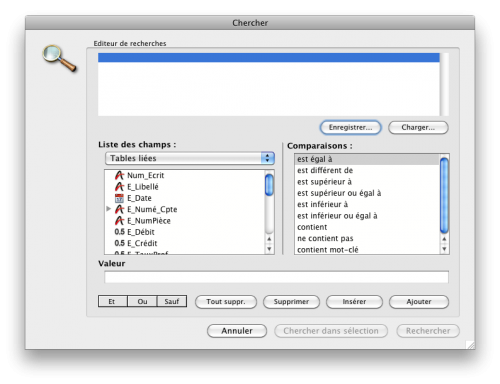Select the field E_Date
Screen dimensions: 500x384
tap(139, 198)
